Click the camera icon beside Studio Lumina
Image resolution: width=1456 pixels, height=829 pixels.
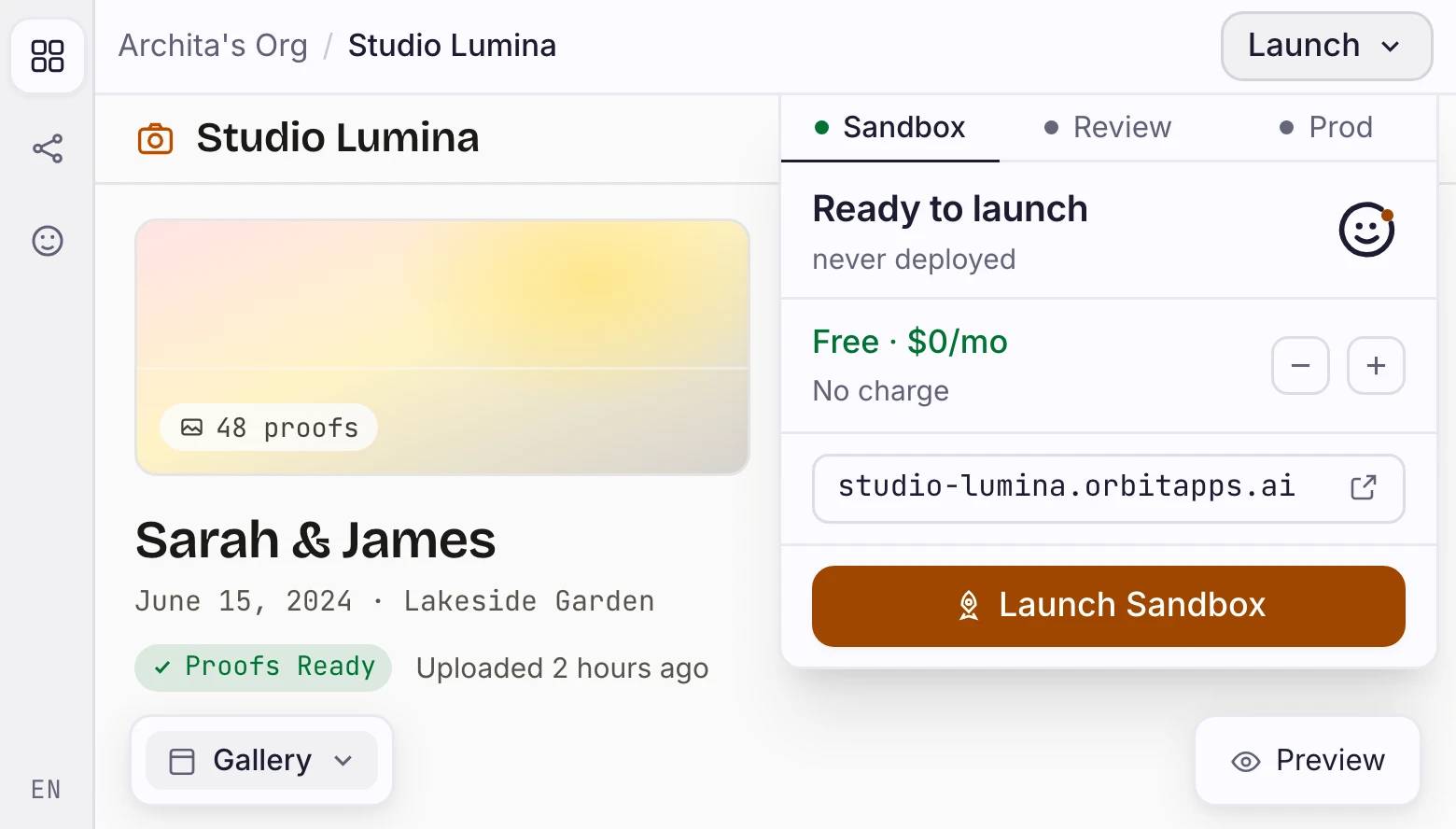pyautogui.click(x=156, y=138)
